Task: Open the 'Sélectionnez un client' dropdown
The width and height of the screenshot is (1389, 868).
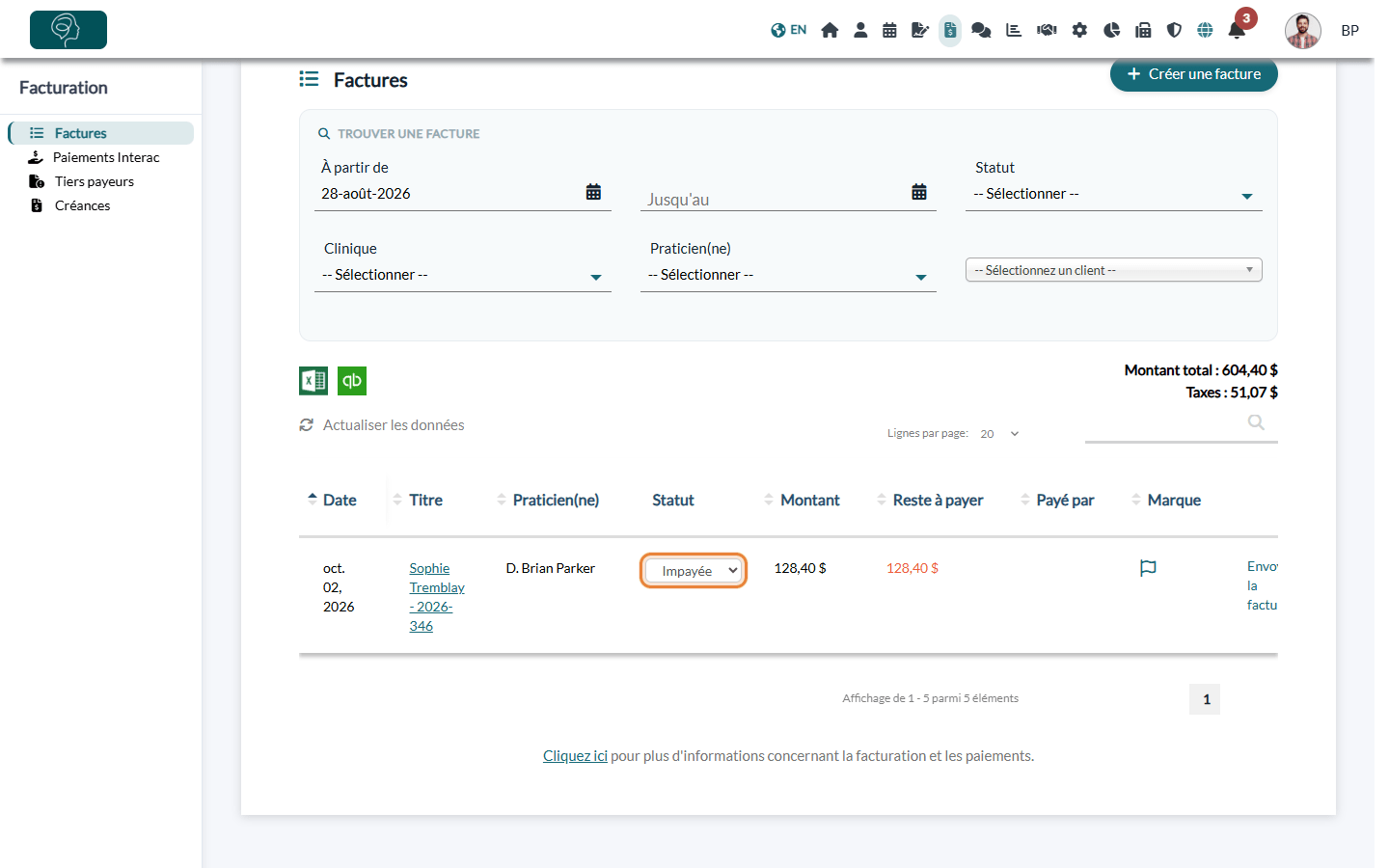Action: pyautogui.click(x=1114, y=270)
